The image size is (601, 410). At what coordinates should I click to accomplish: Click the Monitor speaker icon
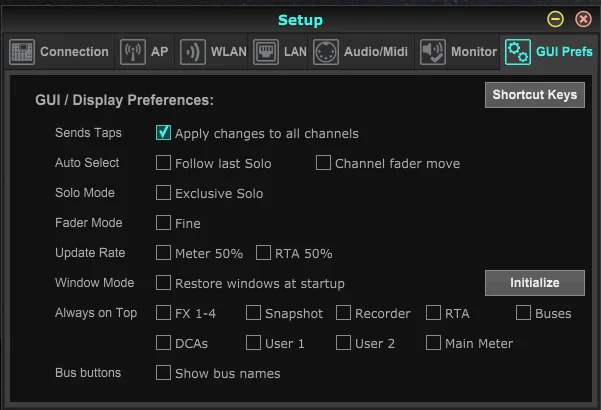point(433,52)
